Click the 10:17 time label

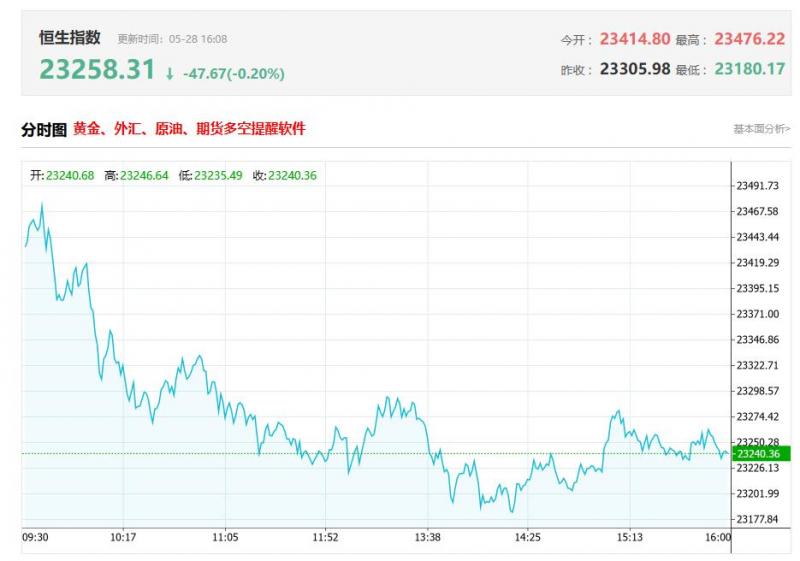coord(123,537)
